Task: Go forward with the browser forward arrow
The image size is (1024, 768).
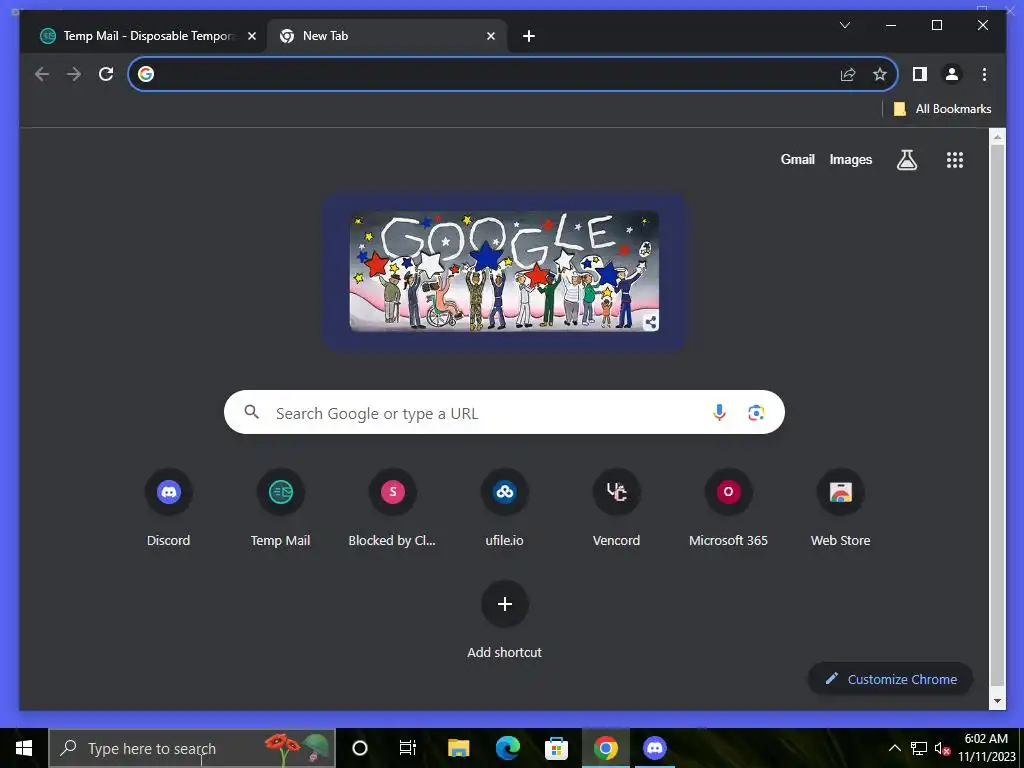Action: tap(74, 74)
